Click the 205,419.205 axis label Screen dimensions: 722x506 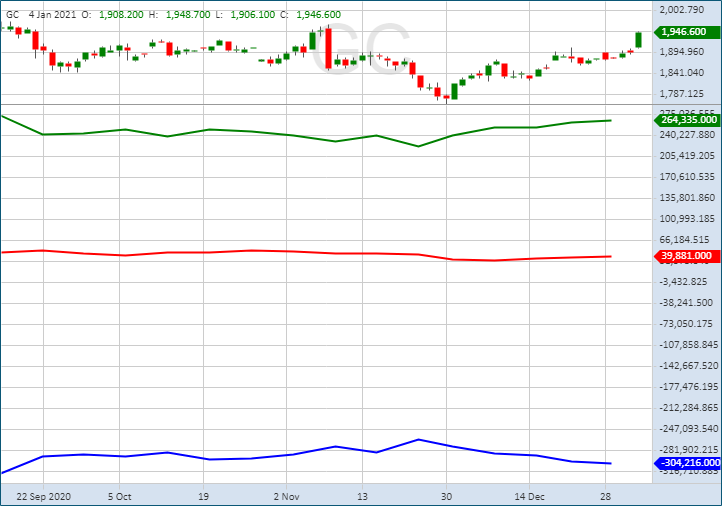pos(687,156)
